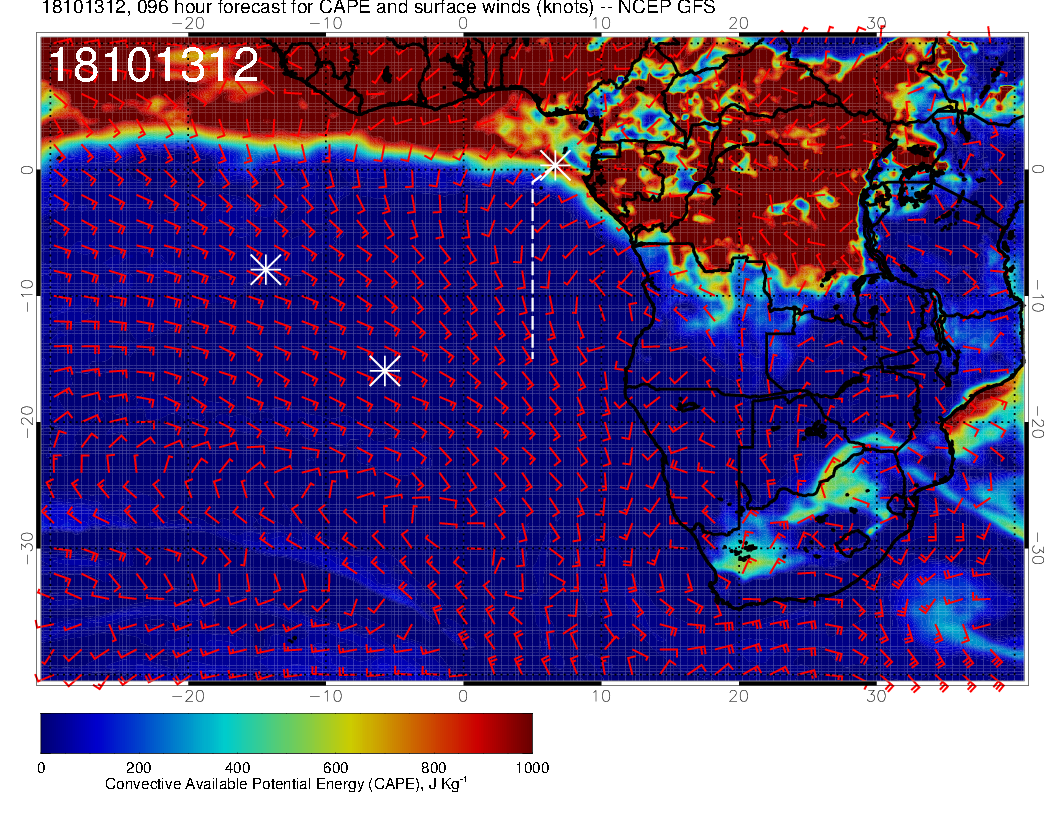Click the '0' label under the color bar
This screenshot has width=1056, height=816.
click(42, 768)
